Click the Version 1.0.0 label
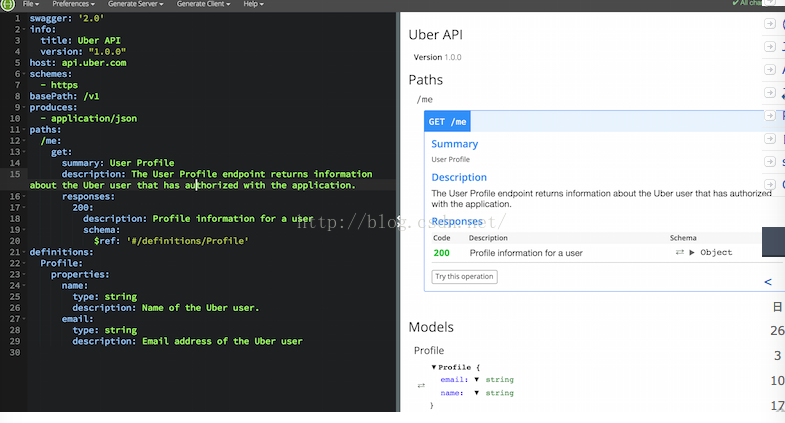The height and width of the screenshot is (423, 785). pyautogui.click(x=437, y=57)
